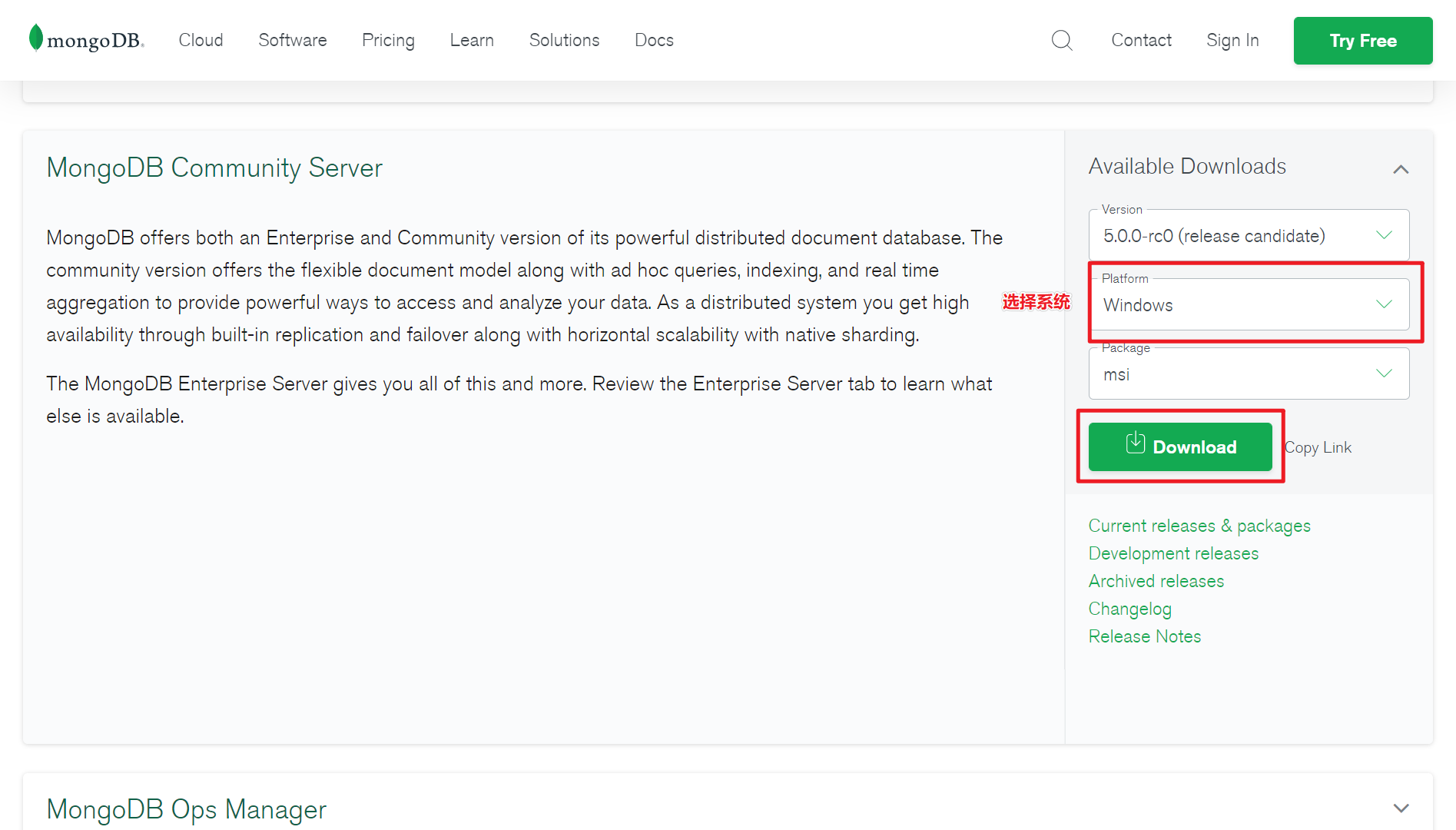Viewport: 1456px width, 830px height.
Task: Open the Release Notes link
Action: click(1145, 636)
